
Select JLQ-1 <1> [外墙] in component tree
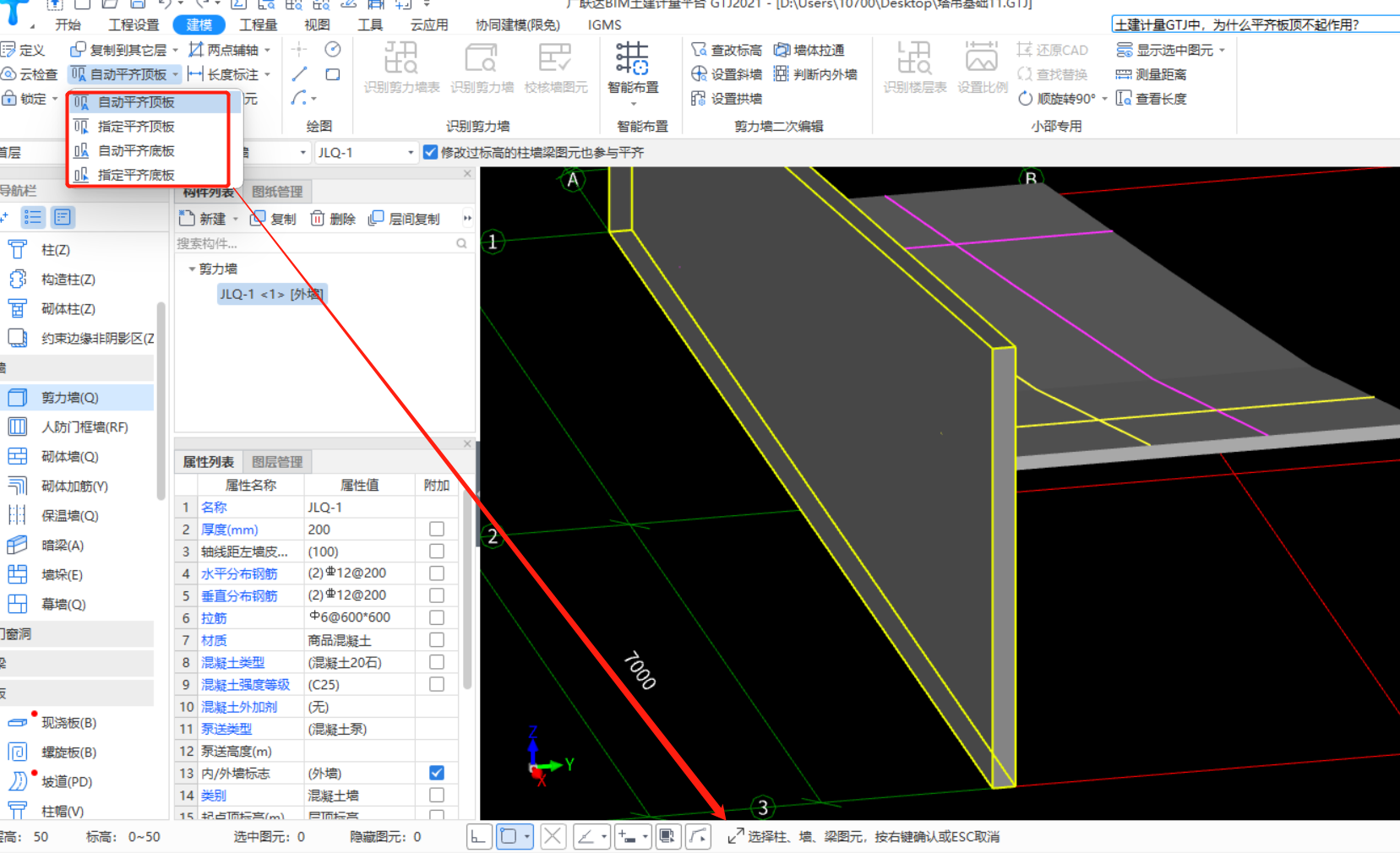pyautogui.click(x=271, y=294)
